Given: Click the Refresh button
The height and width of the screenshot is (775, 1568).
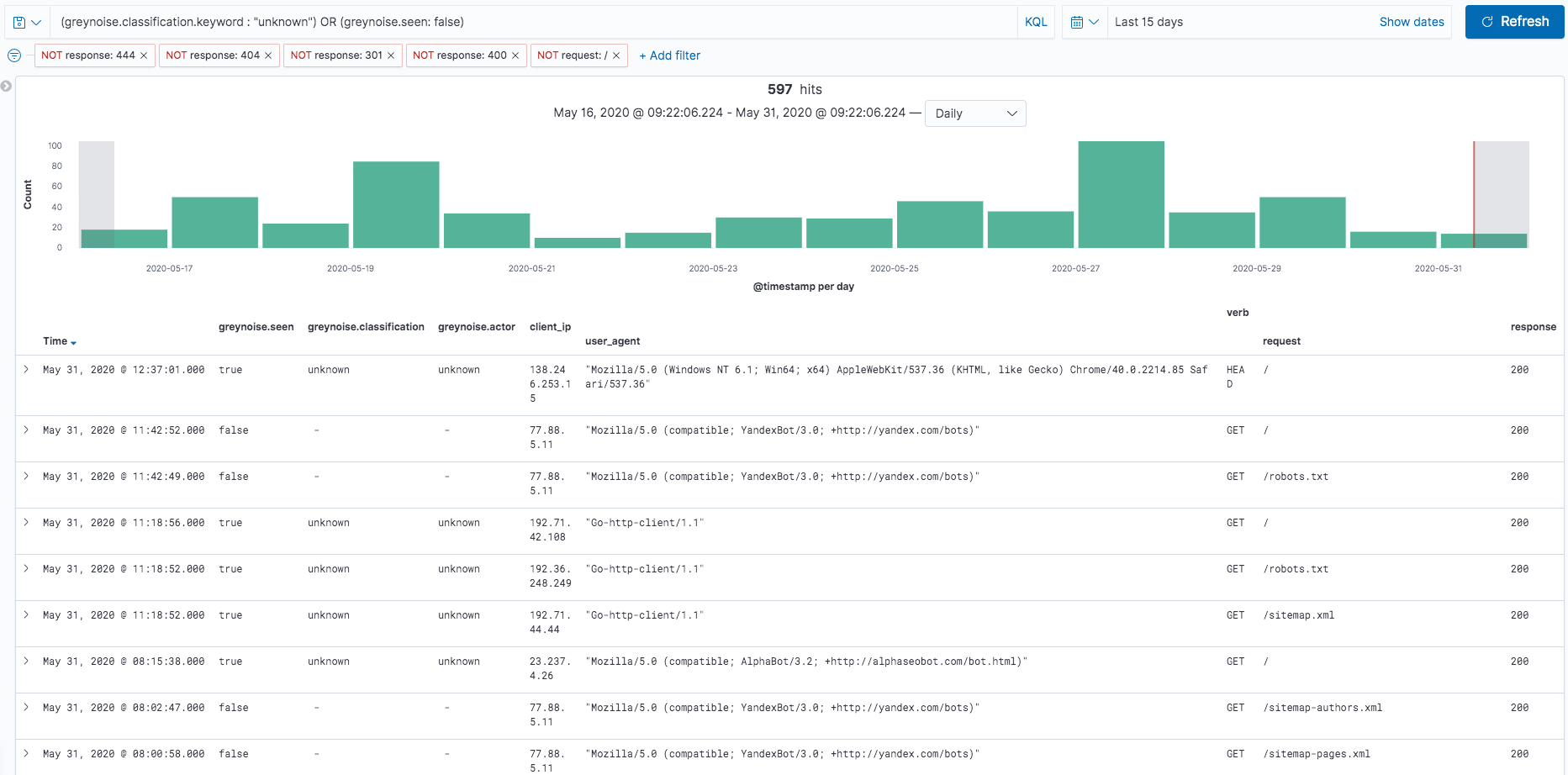Looking at the screenshot, I should 1514,22.
